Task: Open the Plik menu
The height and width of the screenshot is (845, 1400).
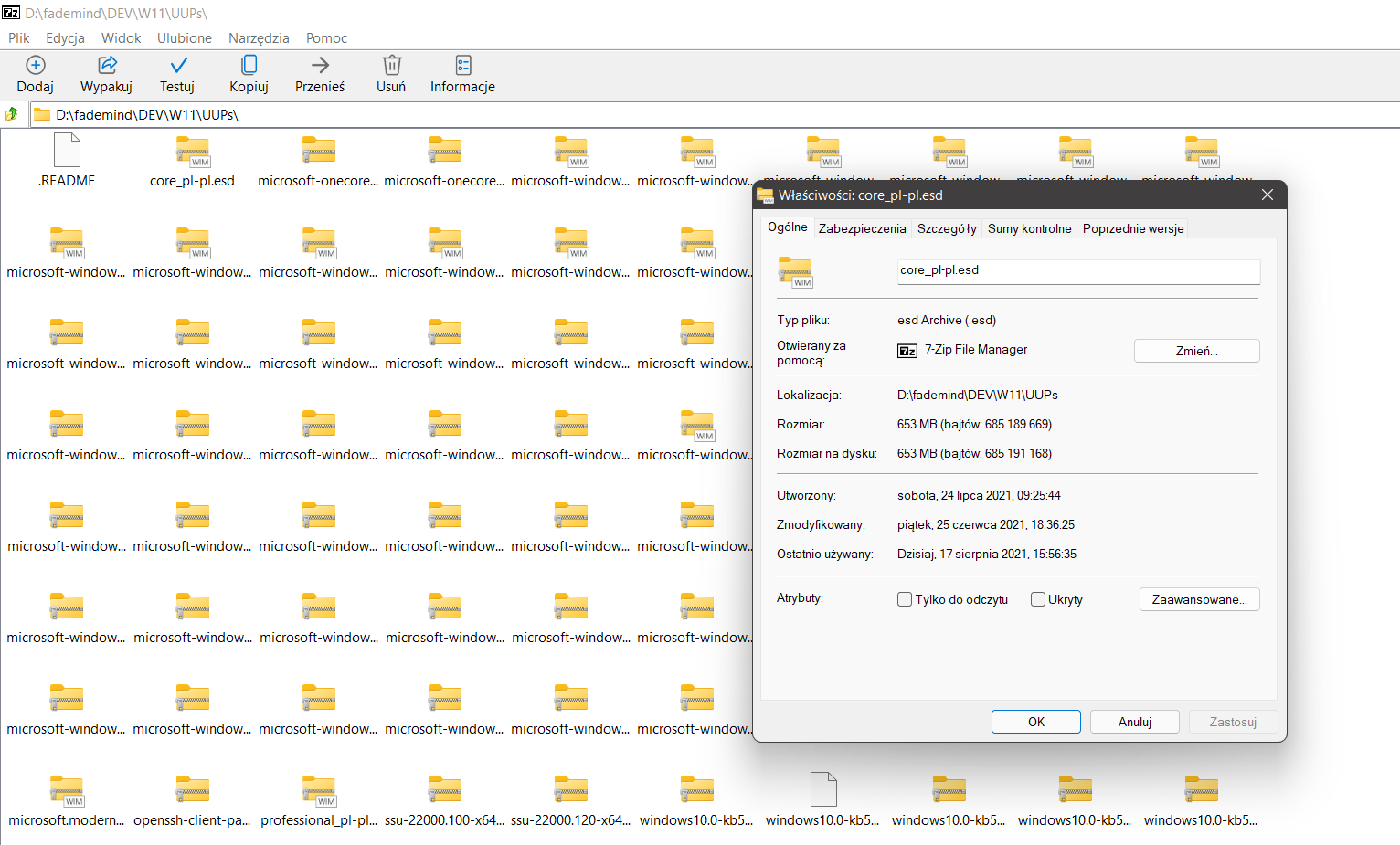Action: (18, 38)
